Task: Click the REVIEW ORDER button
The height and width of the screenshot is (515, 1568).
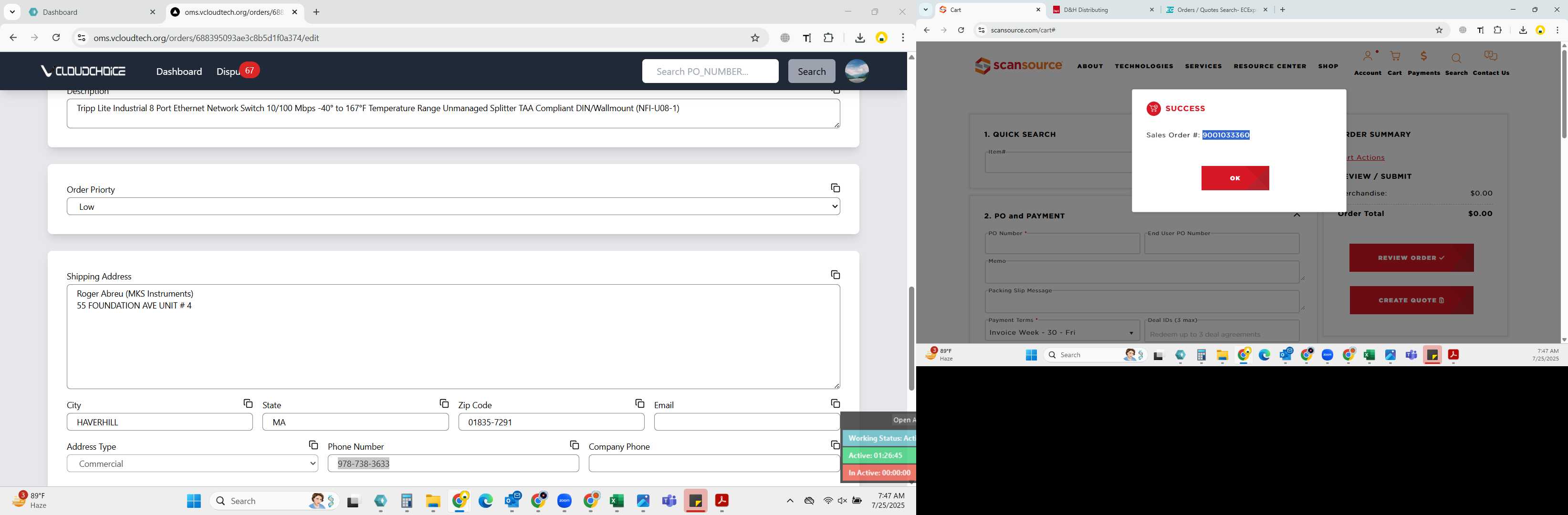Action: pos(1411,258)
